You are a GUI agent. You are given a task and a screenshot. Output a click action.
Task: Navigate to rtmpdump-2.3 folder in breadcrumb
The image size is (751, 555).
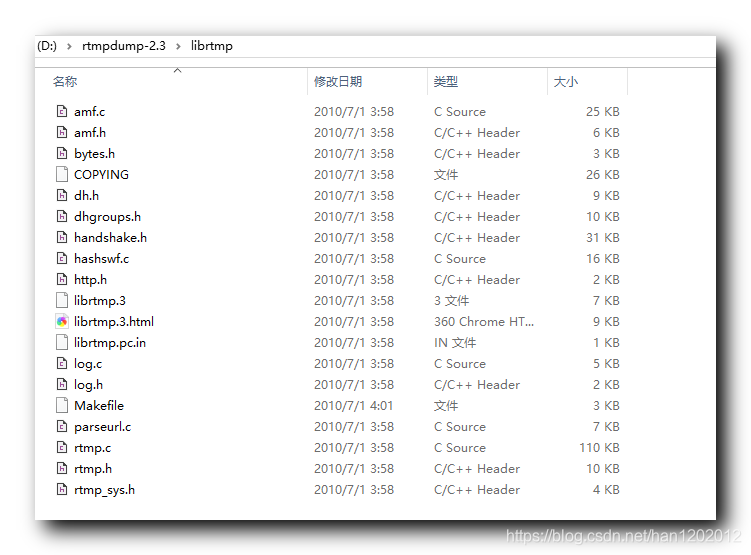[x=124, y=46]
